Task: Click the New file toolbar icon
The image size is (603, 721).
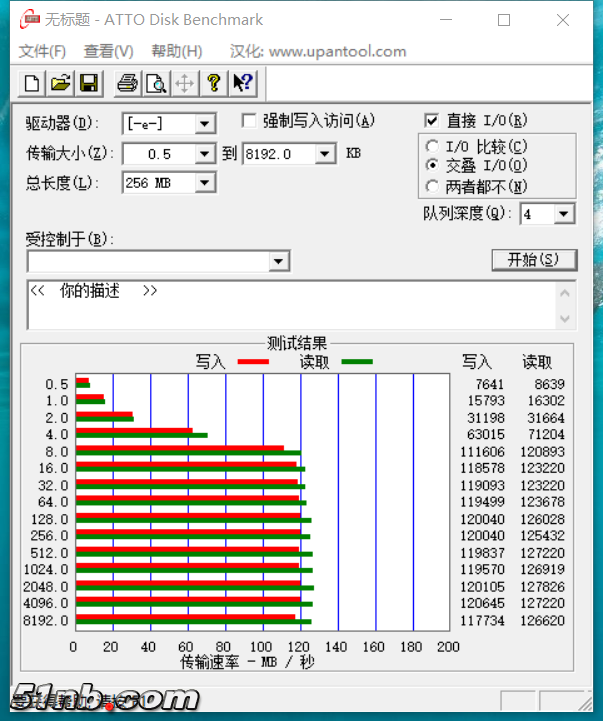Action: tap(33, 83)
